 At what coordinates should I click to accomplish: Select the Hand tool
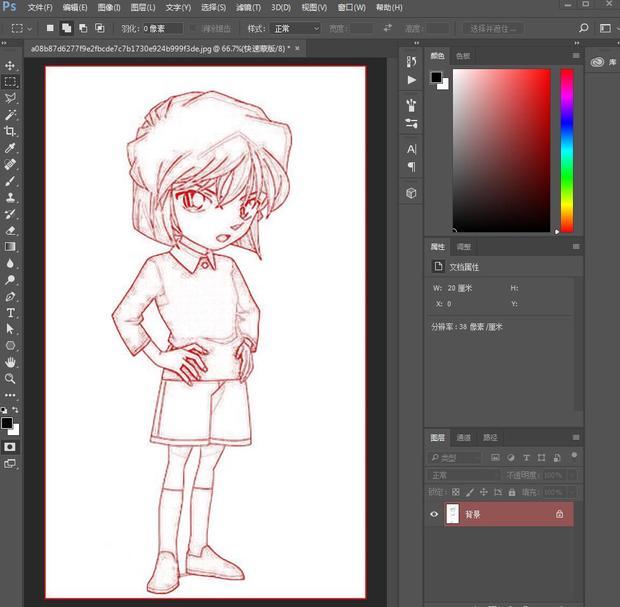[x=10, y=362]
